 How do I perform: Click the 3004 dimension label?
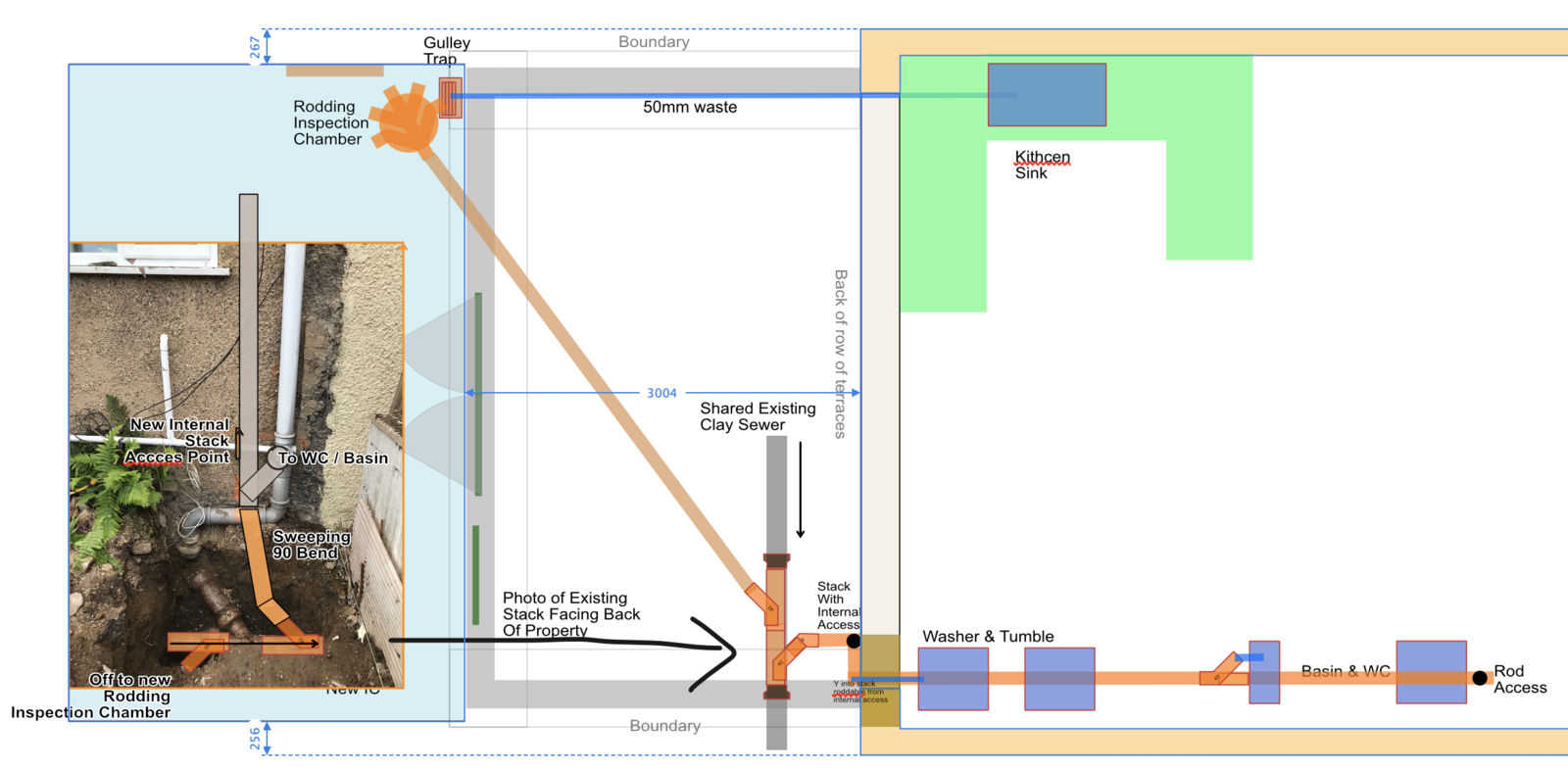(661, 393)
